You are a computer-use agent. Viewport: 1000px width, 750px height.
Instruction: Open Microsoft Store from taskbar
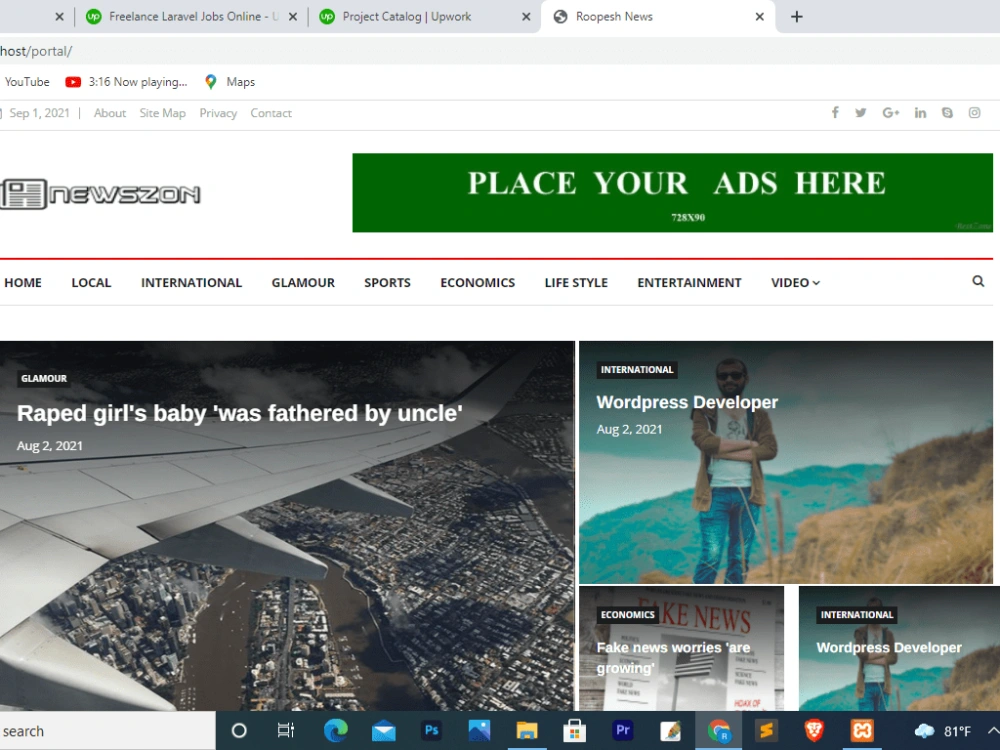pos(575,731)
